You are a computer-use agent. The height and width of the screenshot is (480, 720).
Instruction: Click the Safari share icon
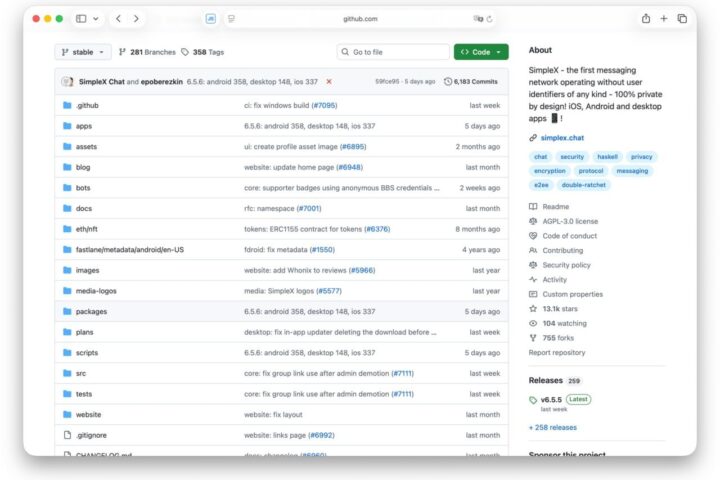tap(646, 18)
